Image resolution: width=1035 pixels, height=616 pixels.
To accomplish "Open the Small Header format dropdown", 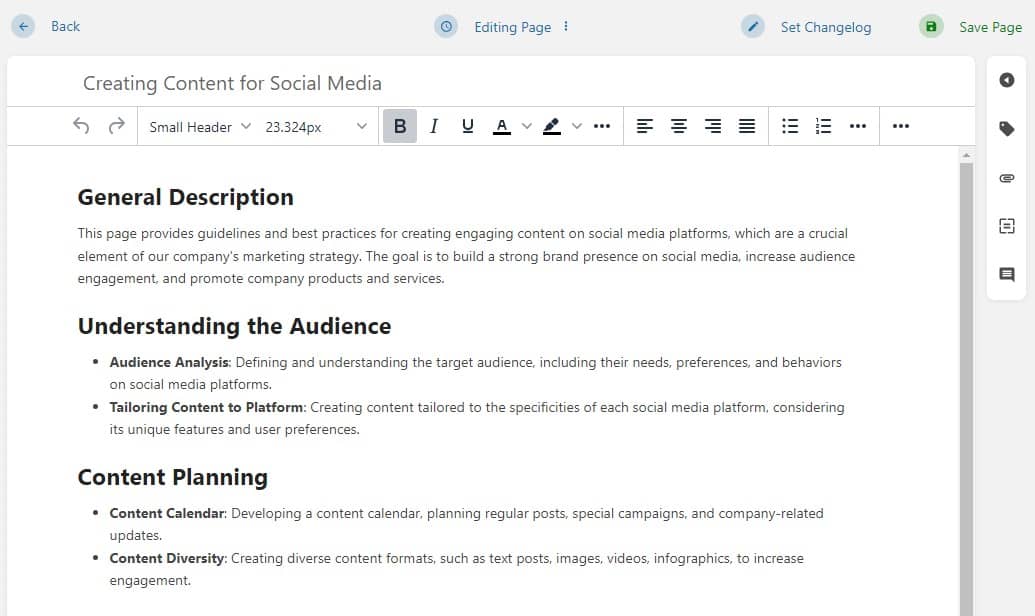I will (x=199, y=127).
